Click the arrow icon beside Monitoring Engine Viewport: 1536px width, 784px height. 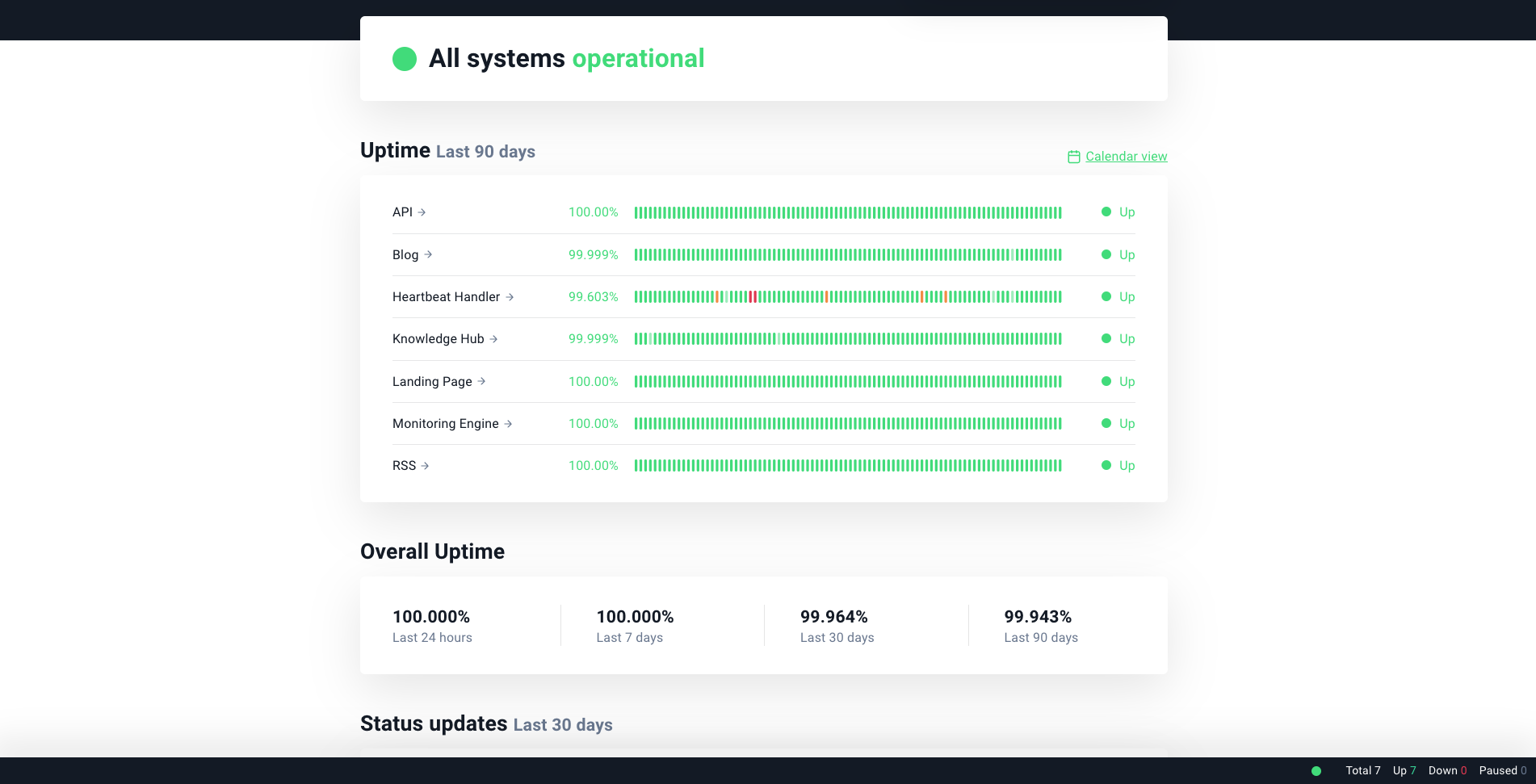(508, 424)
